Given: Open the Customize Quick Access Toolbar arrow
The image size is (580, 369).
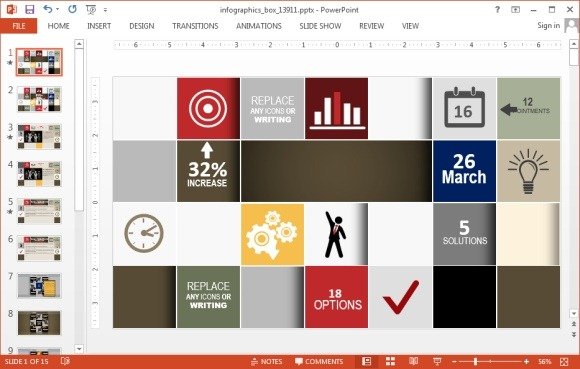Looking at the screenshot, I should (x=105, y=10).
